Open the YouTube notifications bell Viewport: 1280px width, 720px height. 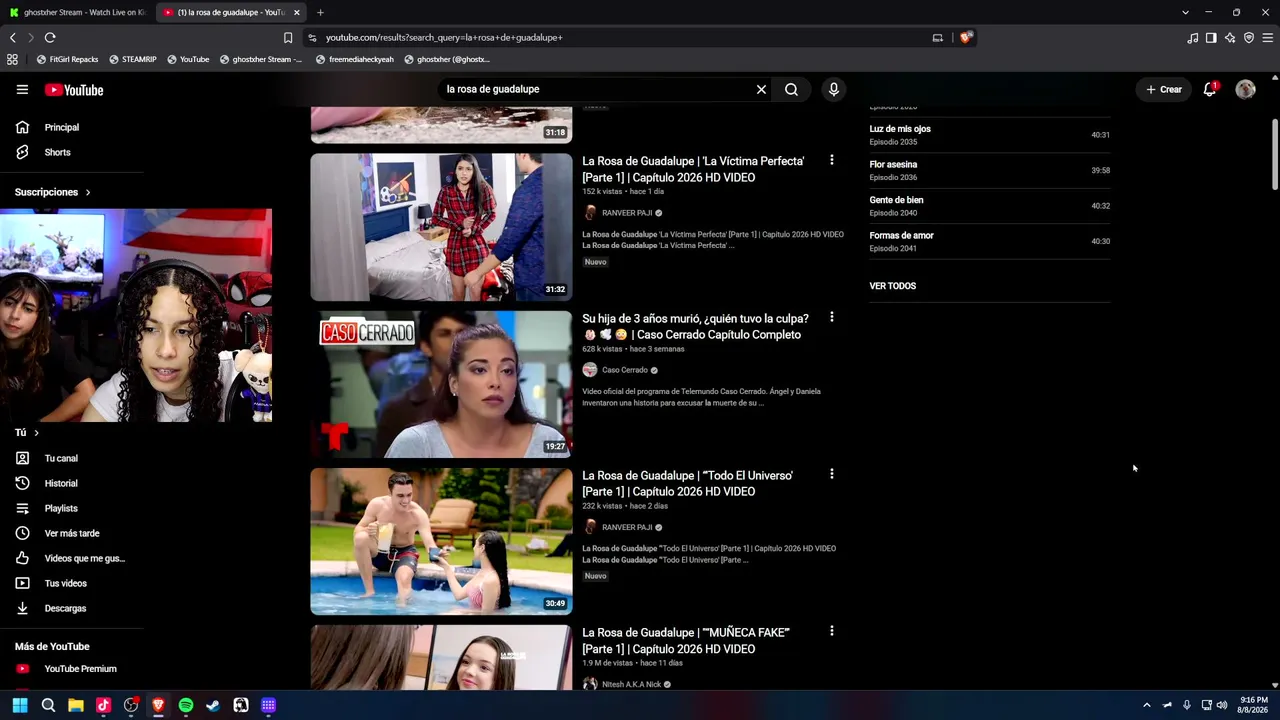(1210, 89)
